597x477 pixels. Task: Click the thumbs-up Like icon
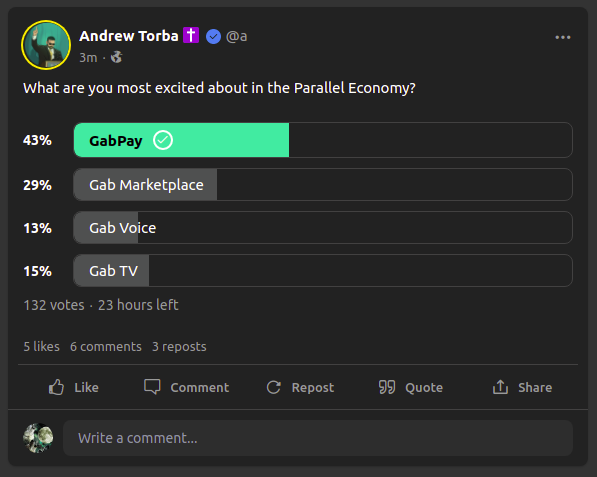pyautogui.click(x=56, y=387)
